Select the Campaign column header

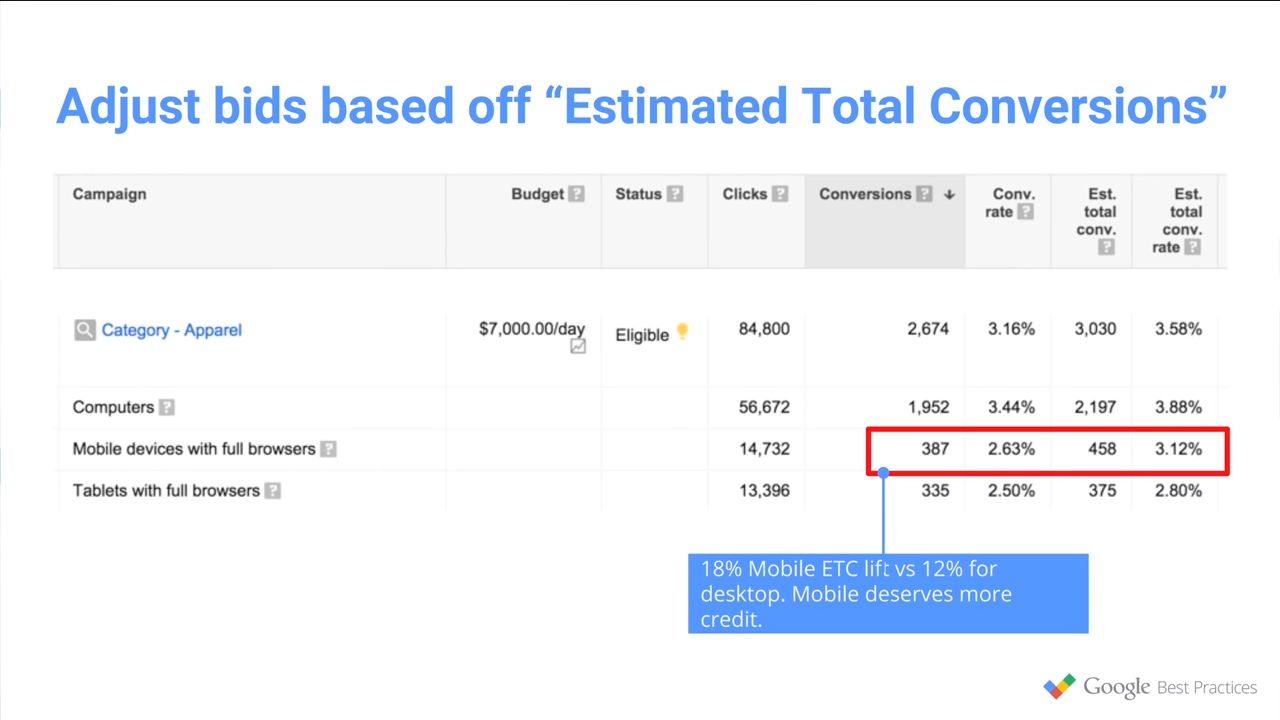(109, 194)
